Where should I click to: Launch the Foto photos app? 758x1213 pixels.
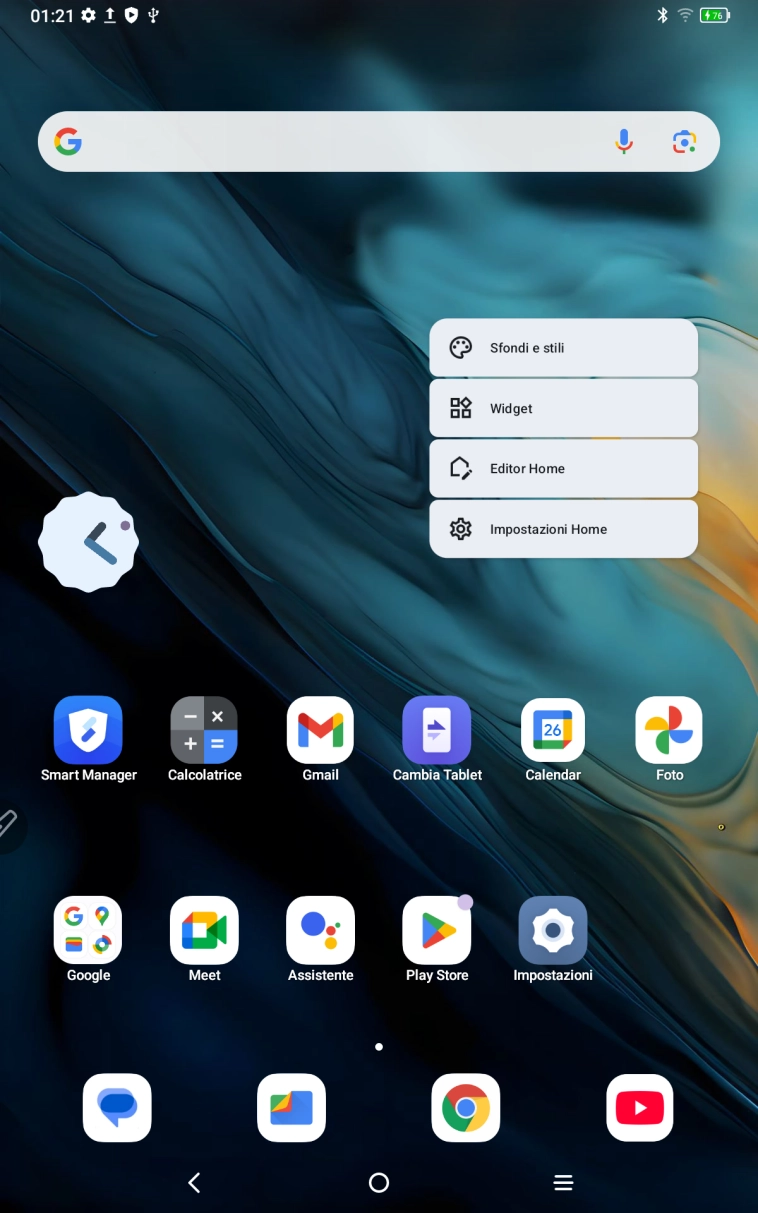[x=669, y=731]
